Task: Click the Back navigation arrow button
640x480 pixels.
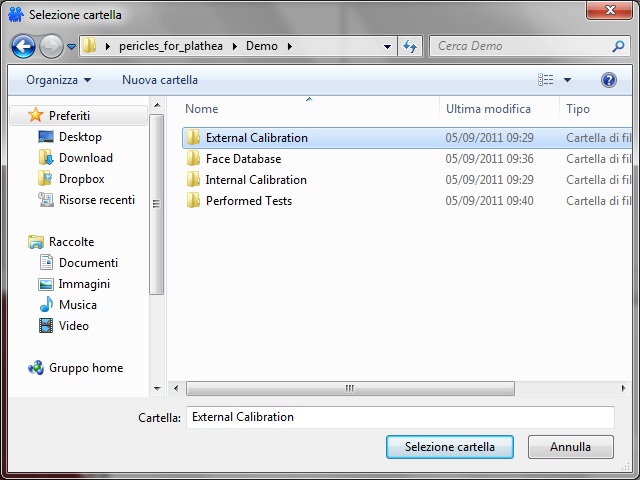Action: pos(23,46)
